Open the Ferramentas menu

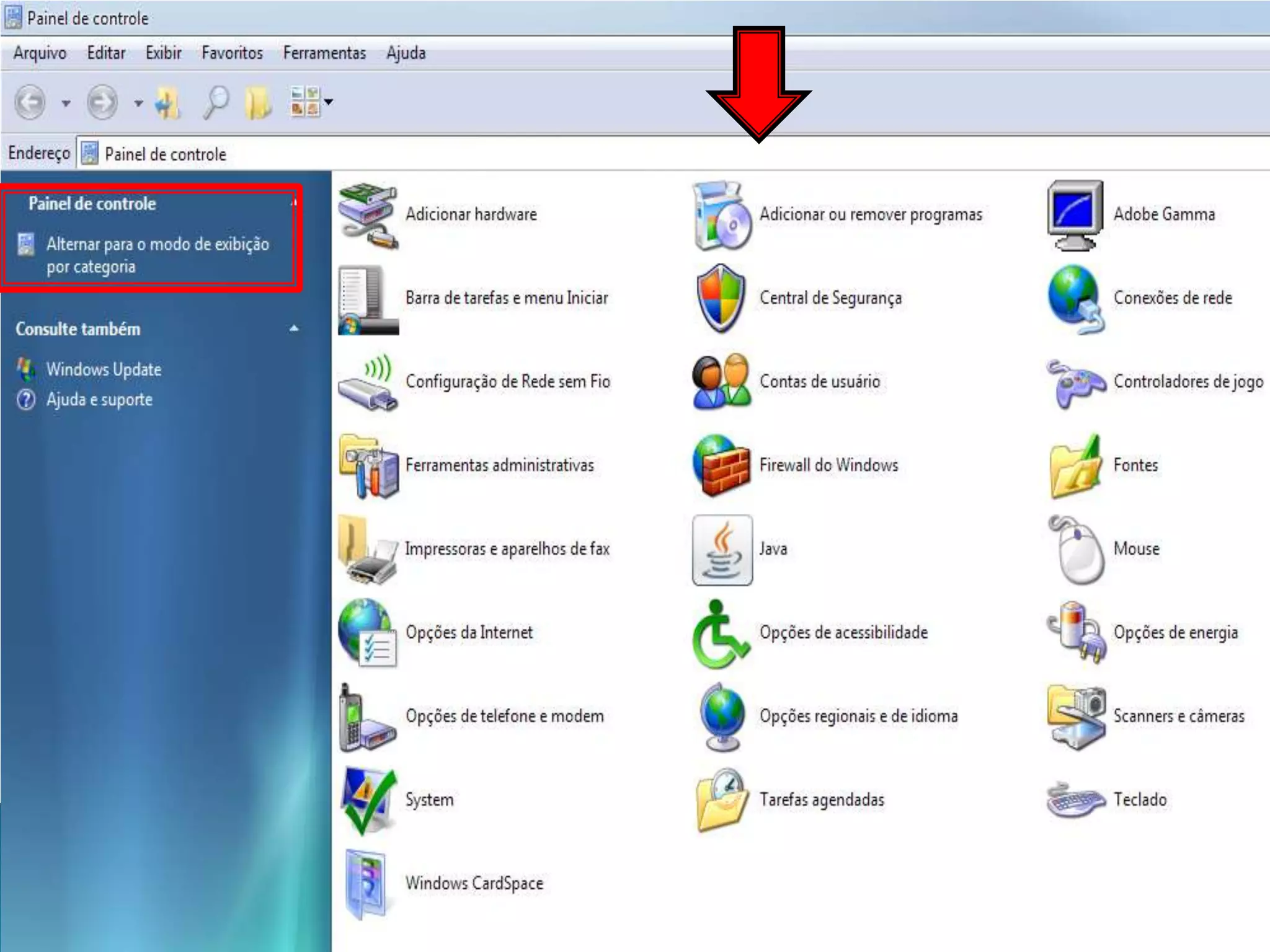pos(324,53)
